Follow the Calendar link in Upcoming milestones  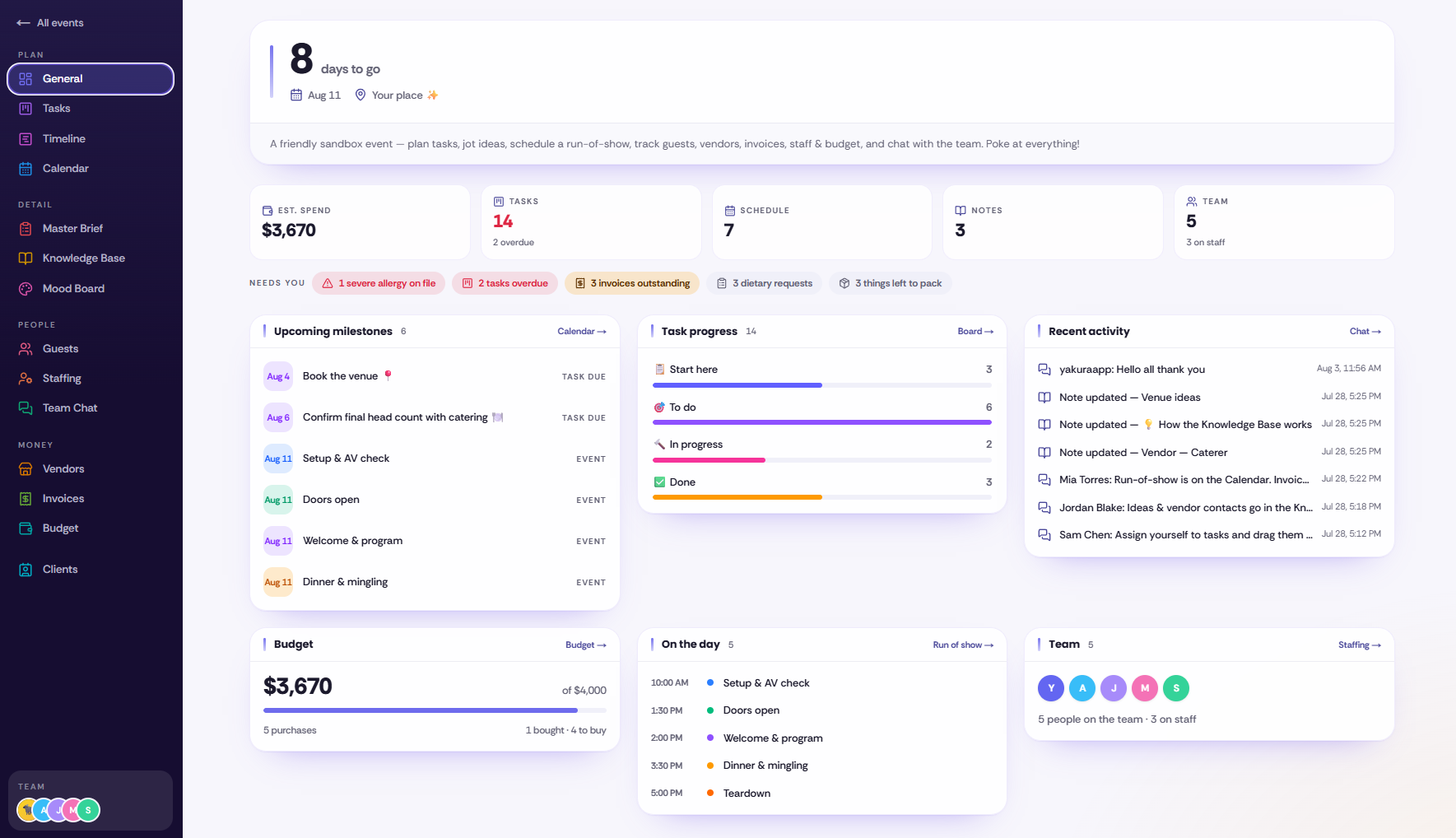[x=582, y=332]
